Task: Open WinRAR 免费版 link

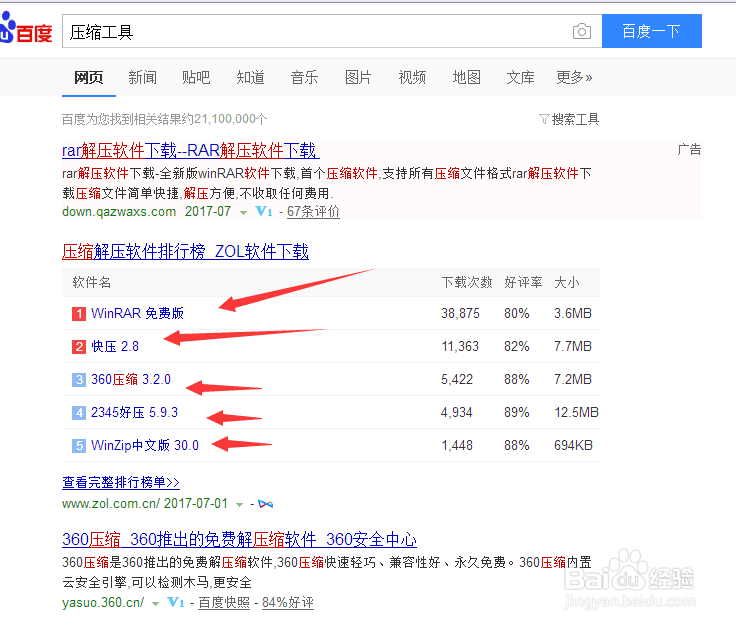Action: click(138, 313)
